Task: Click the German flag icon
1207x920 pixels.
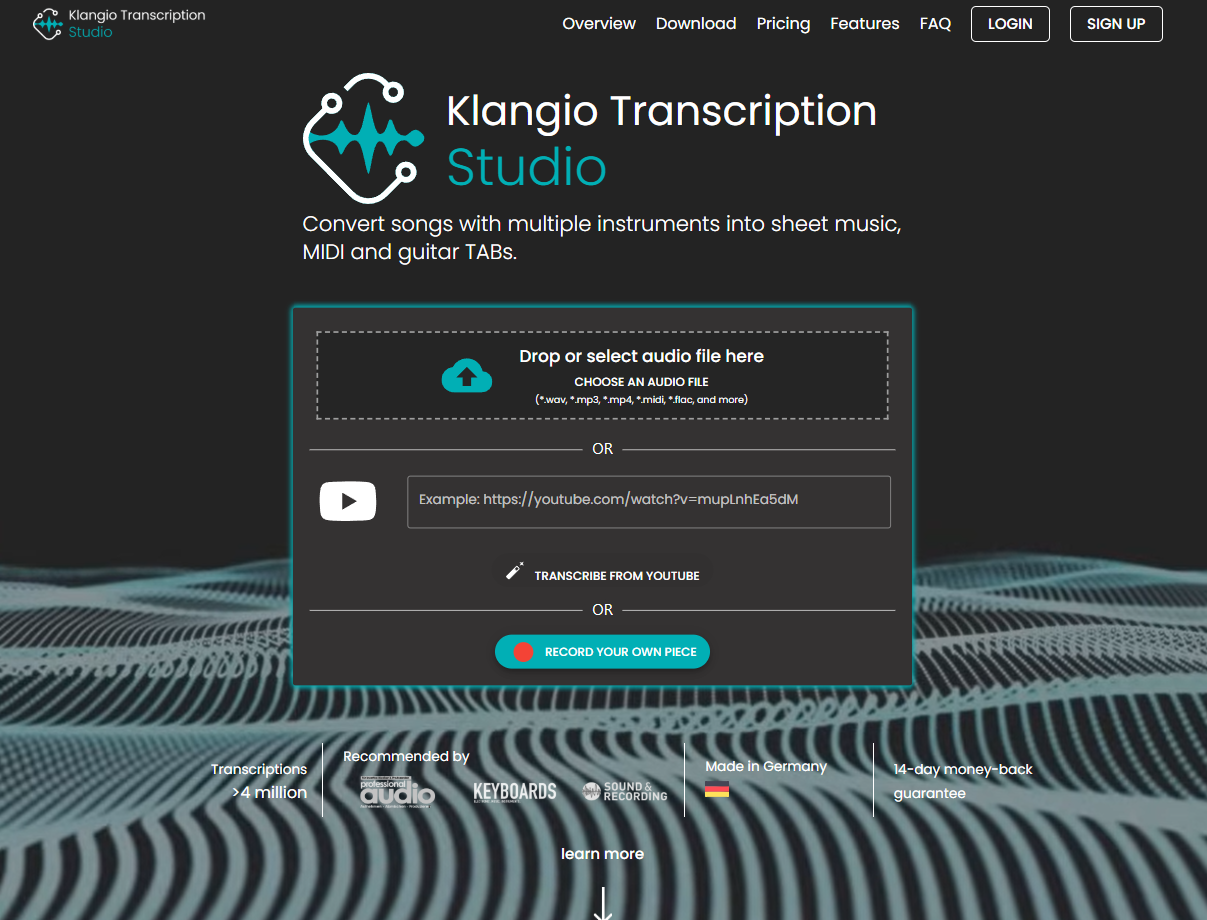Action: [x=716, y=788]
